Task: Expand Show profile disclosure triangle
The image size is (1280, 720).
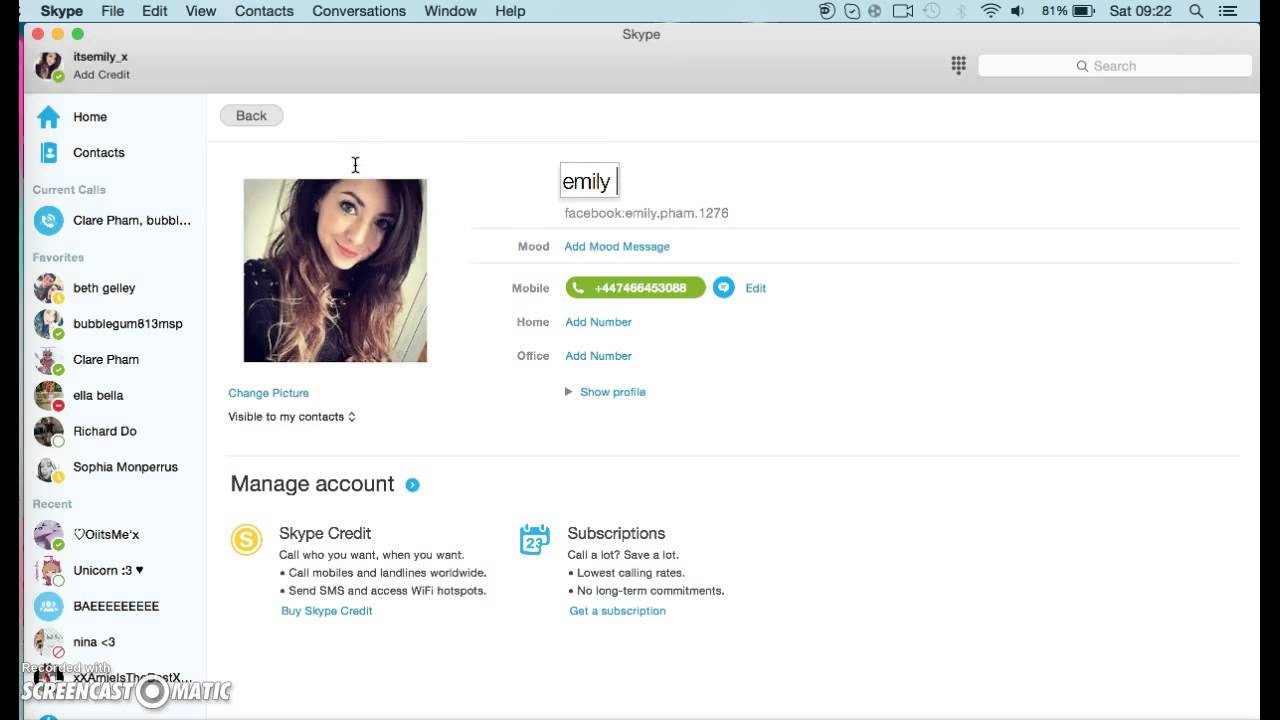Action: pyautogui.click(x=568, y=392)
